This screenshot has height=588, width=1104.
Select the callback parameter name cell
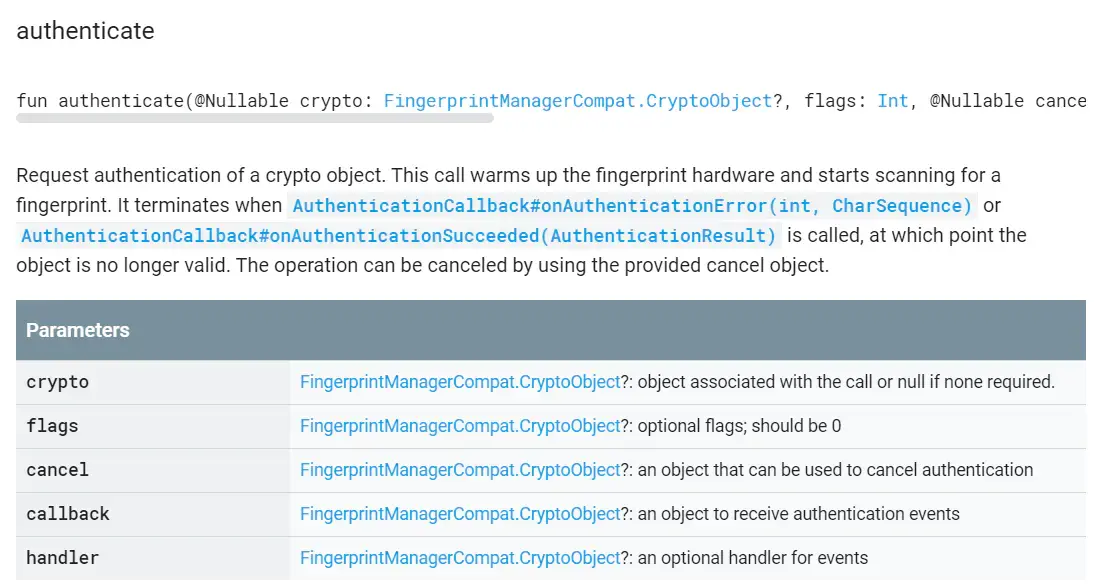pos(153,514)
